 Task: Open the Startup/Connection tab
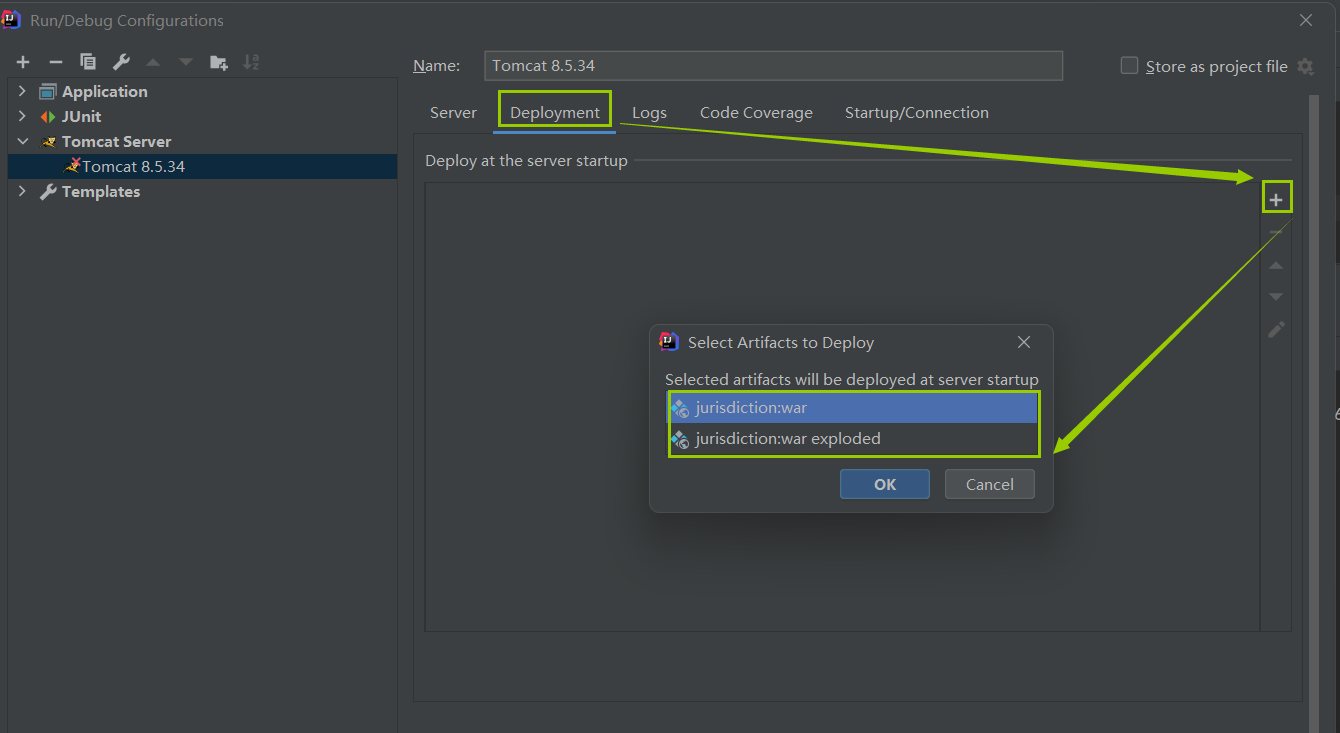click(x=917, y=113)
